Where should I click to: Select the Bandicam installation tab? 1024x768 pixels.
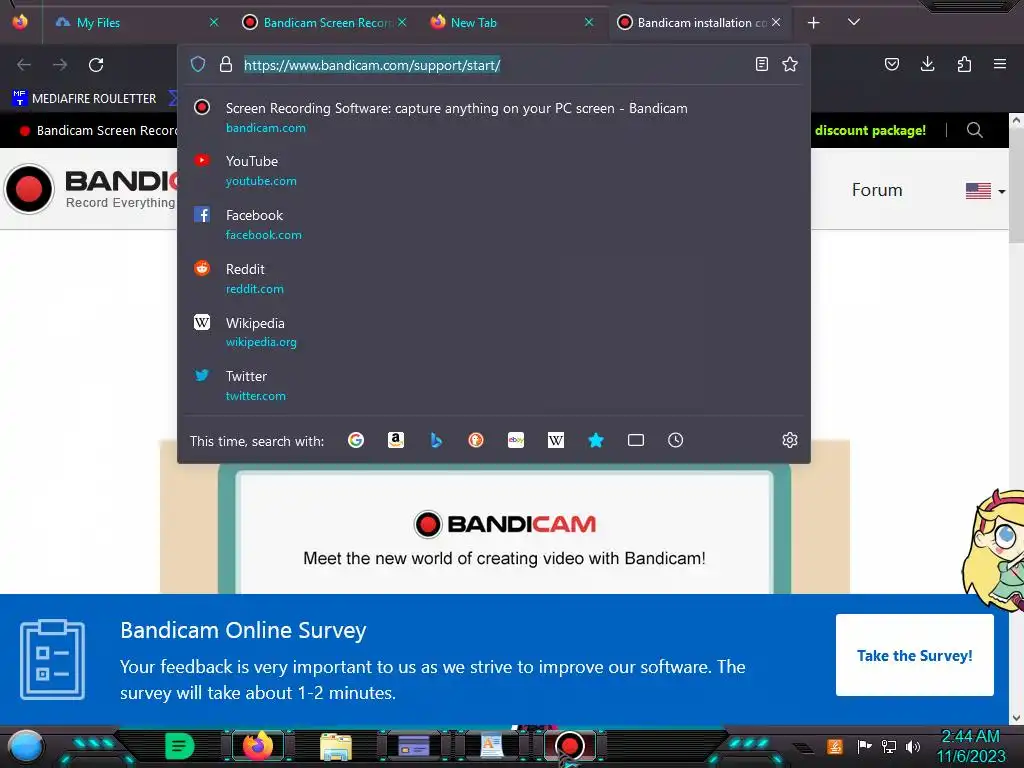[700, 23]
